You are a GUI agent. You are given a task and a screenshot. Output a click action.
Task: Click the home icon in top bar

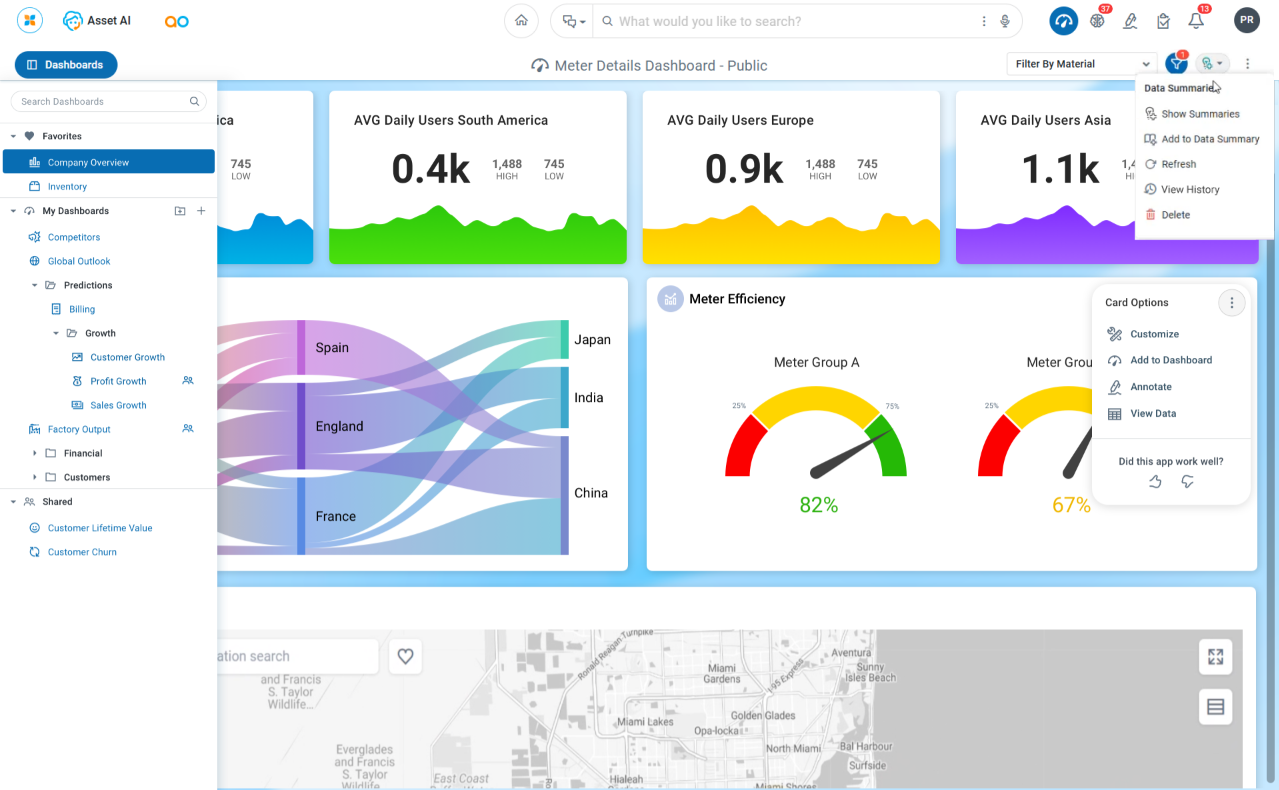(521, 21)
